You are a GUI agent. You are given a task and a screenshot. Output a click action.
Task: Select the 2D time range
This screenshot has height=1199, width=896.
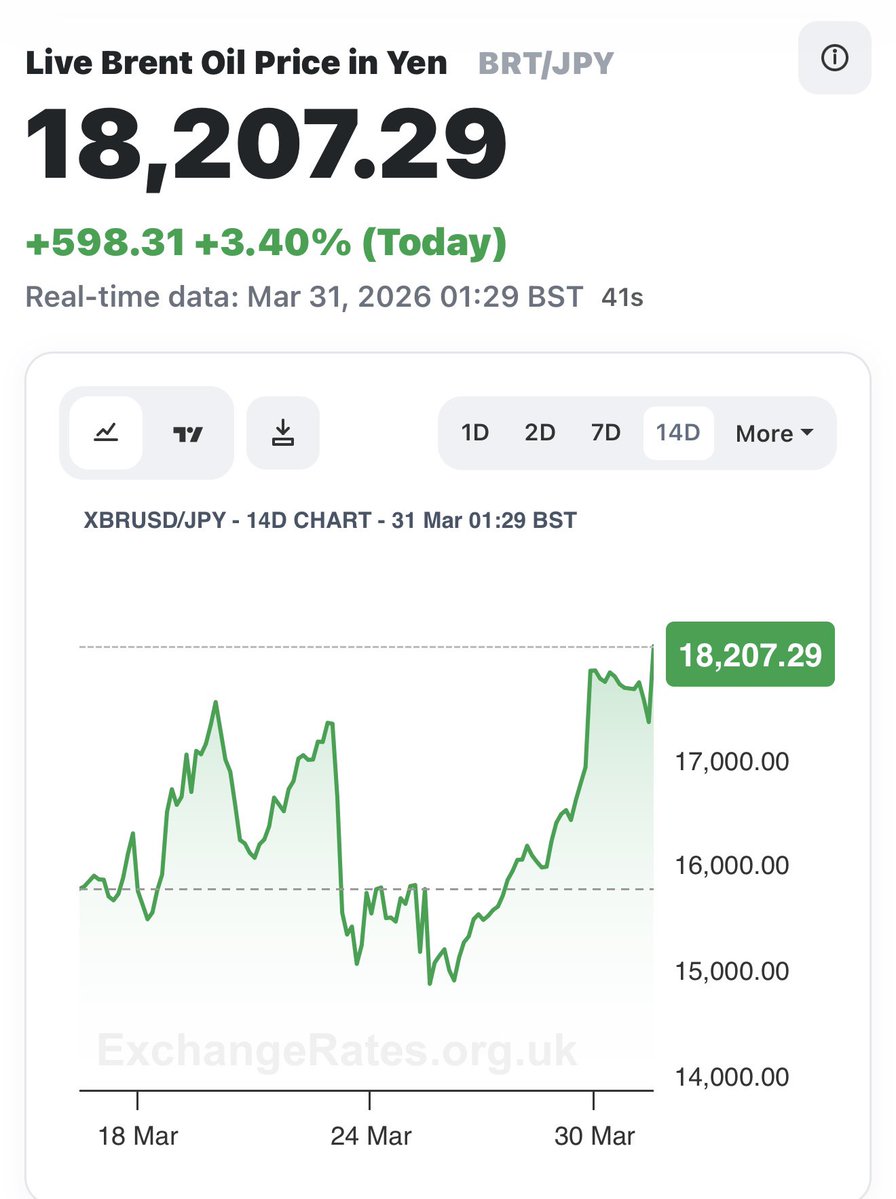(540, 433)
